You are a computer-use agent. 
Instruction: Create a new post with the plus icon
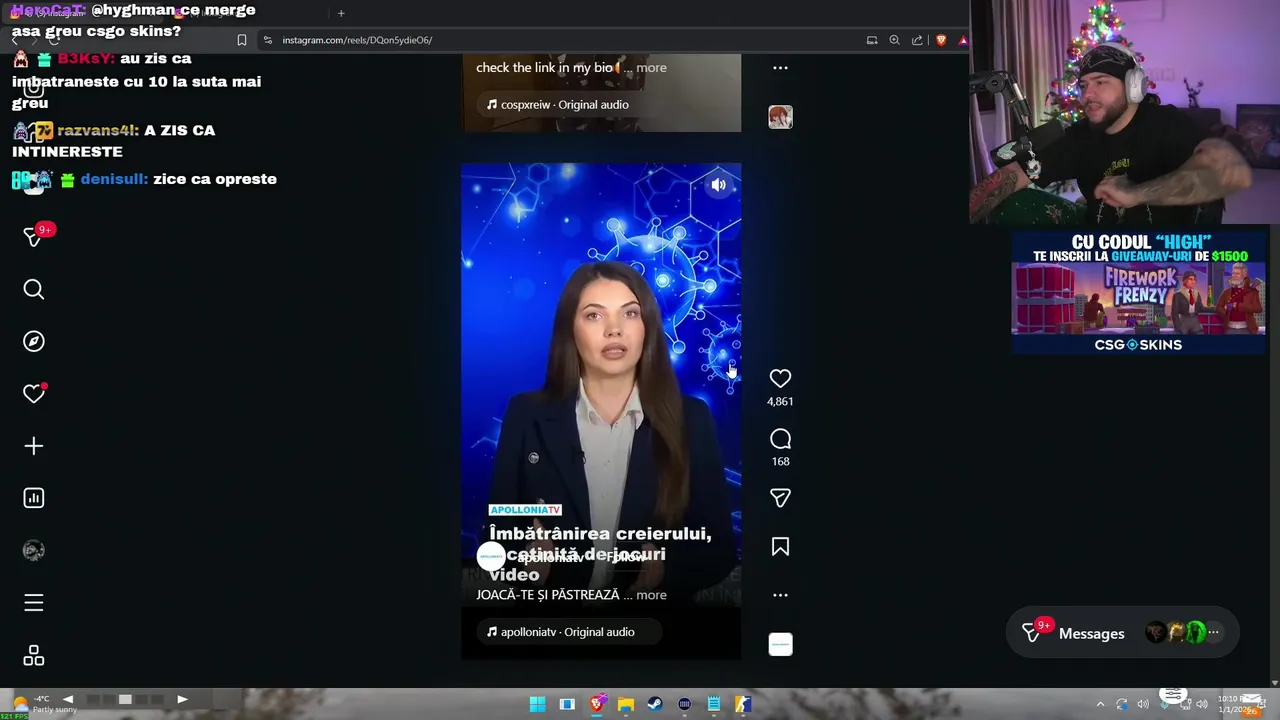pos(34,446)
